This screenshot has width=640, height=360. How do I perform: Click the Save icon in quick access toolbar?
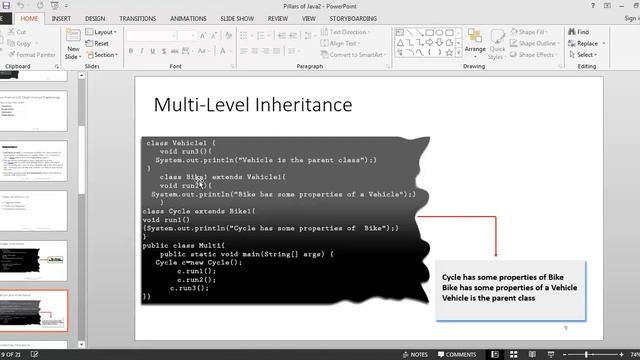pos(6,6)
